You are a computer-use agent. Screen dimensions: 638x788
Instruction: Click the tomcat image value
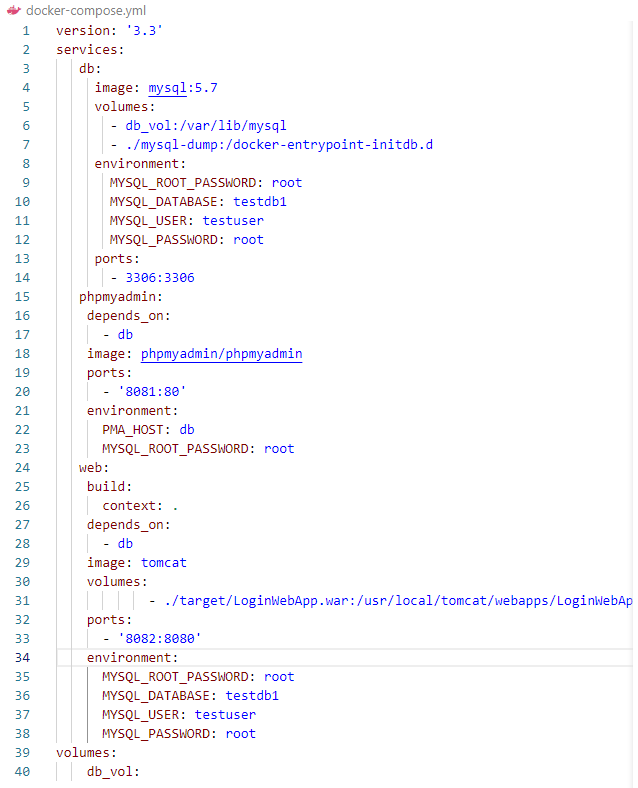pyautogui.click(x=164, y=563)
